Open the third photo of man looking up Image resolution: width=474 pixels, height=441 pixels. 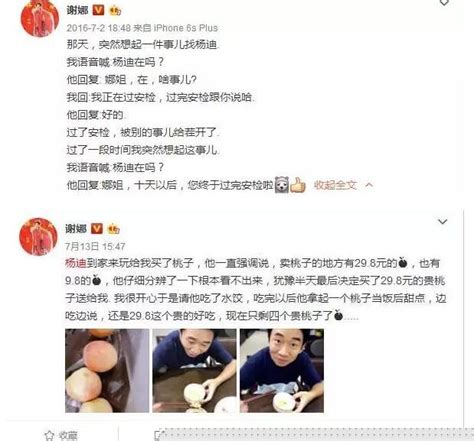[x=282, y=371]
